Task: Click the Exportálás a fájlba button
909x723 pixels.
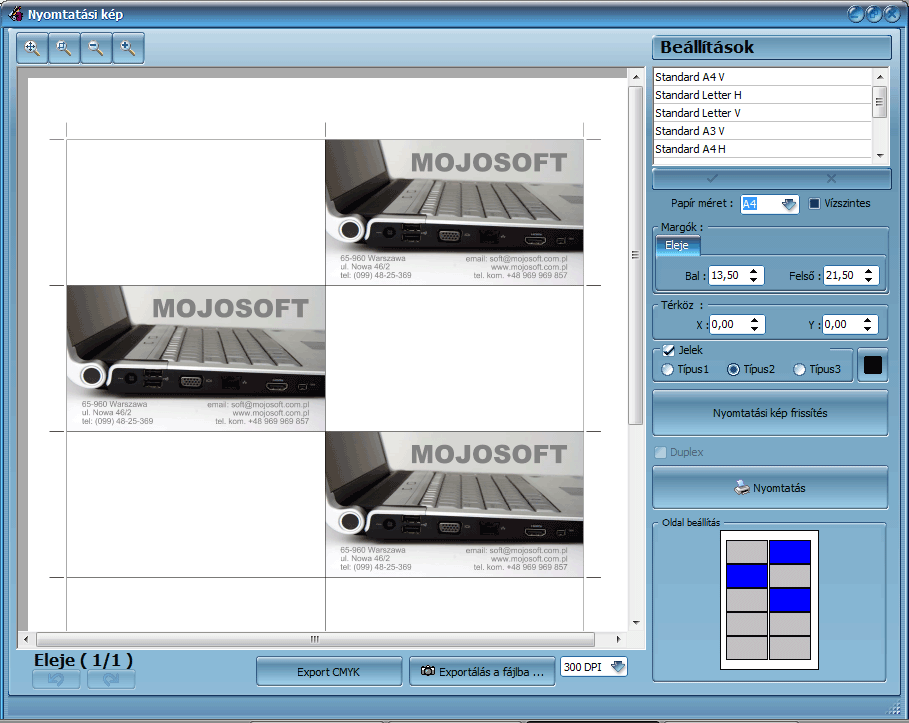Action: click(x=482, y=672)
